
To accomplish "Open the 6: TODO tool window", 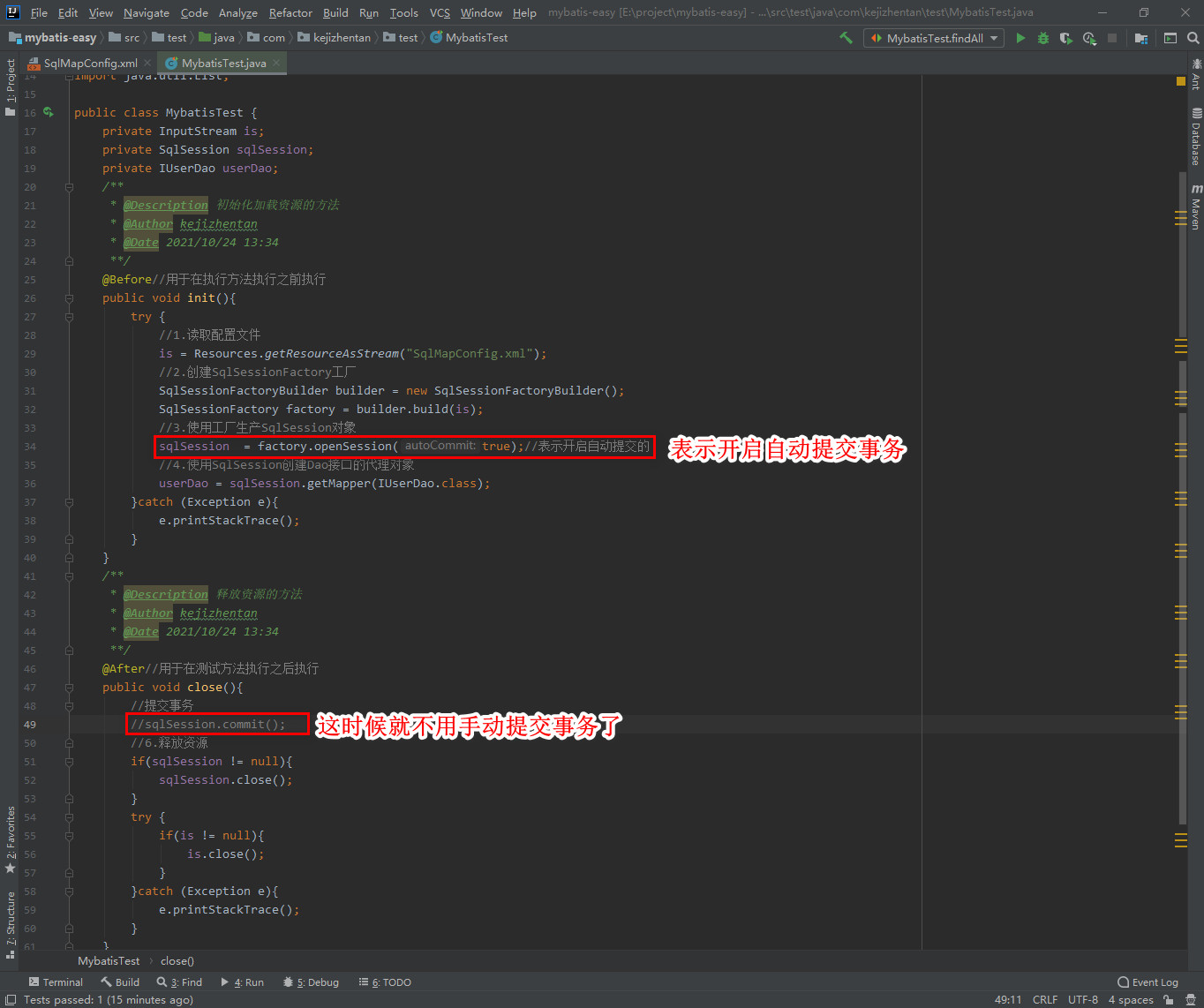I will point(385,982).
